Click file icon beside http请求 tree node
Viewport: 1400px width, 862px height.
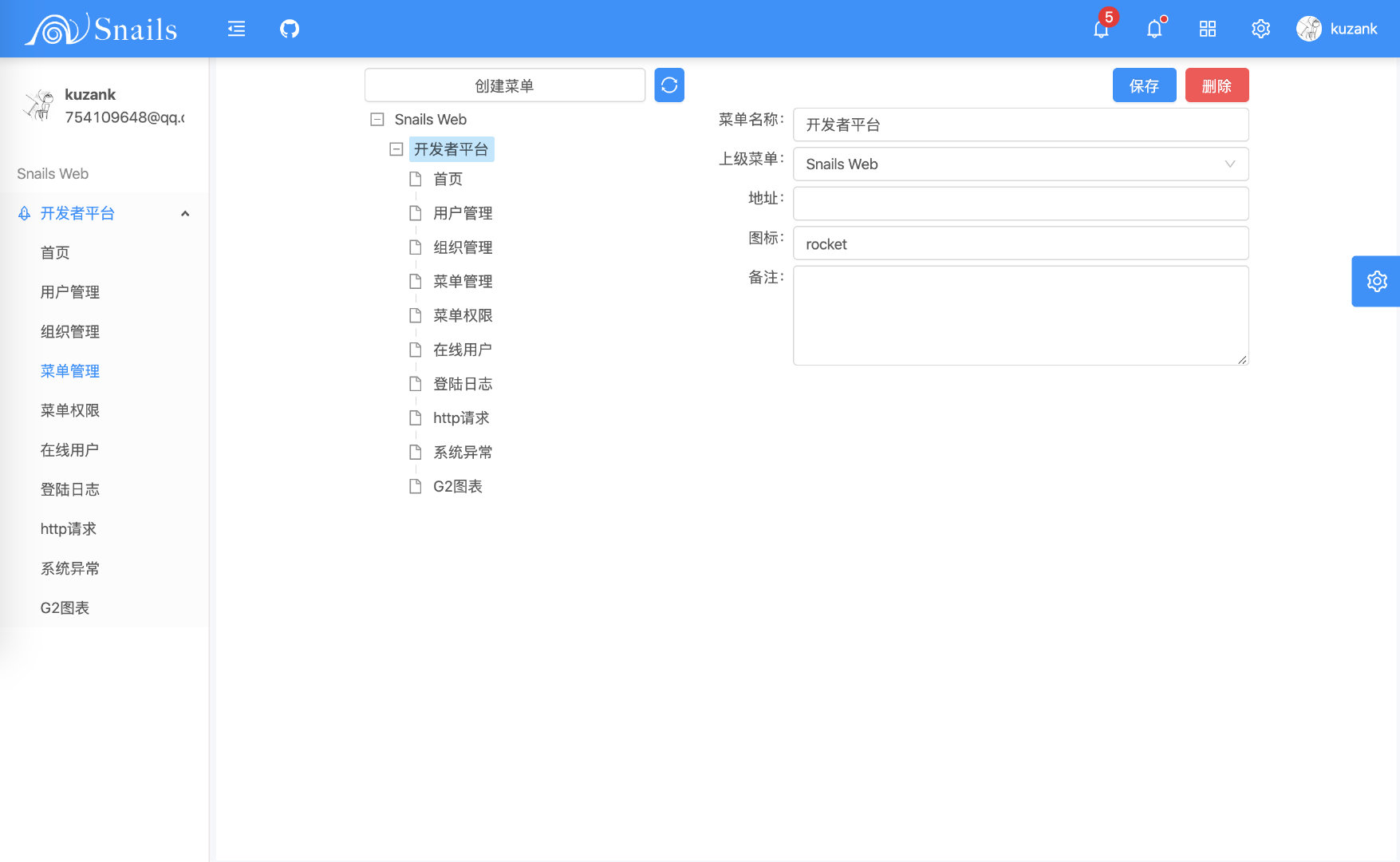click(x=415, y=417)
